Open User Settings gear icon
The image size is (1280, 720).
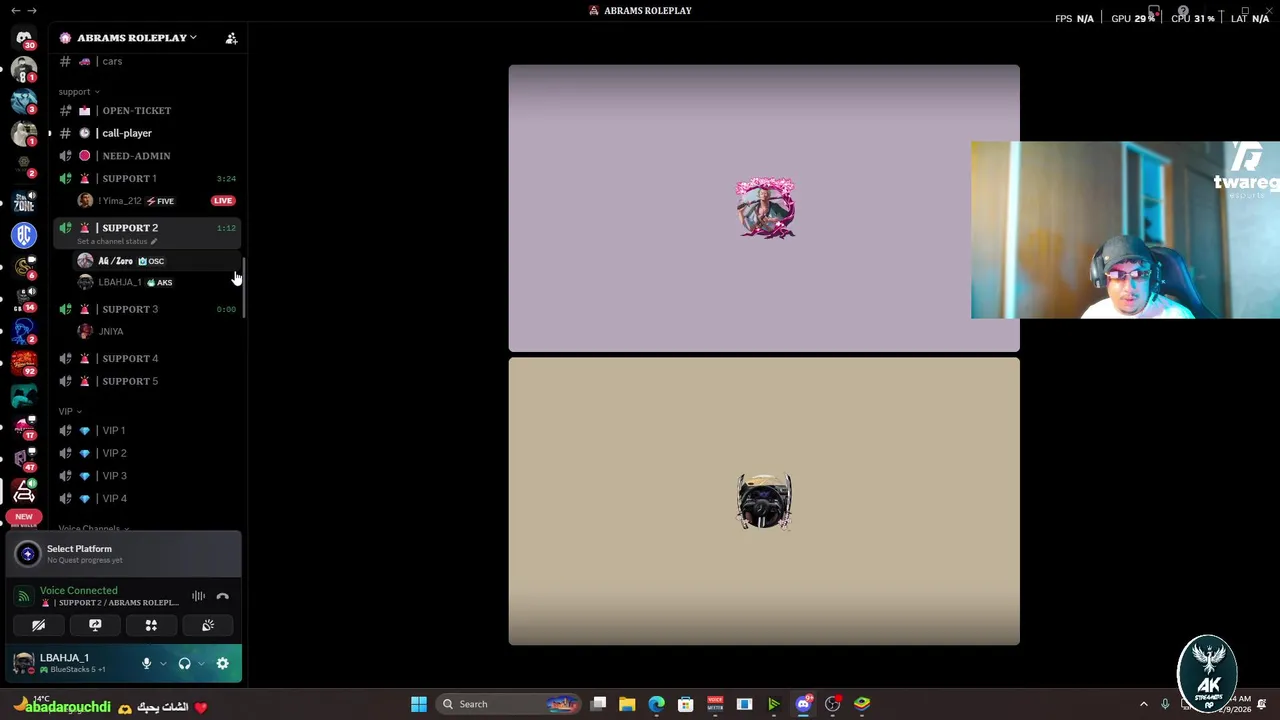coord(222,663)
